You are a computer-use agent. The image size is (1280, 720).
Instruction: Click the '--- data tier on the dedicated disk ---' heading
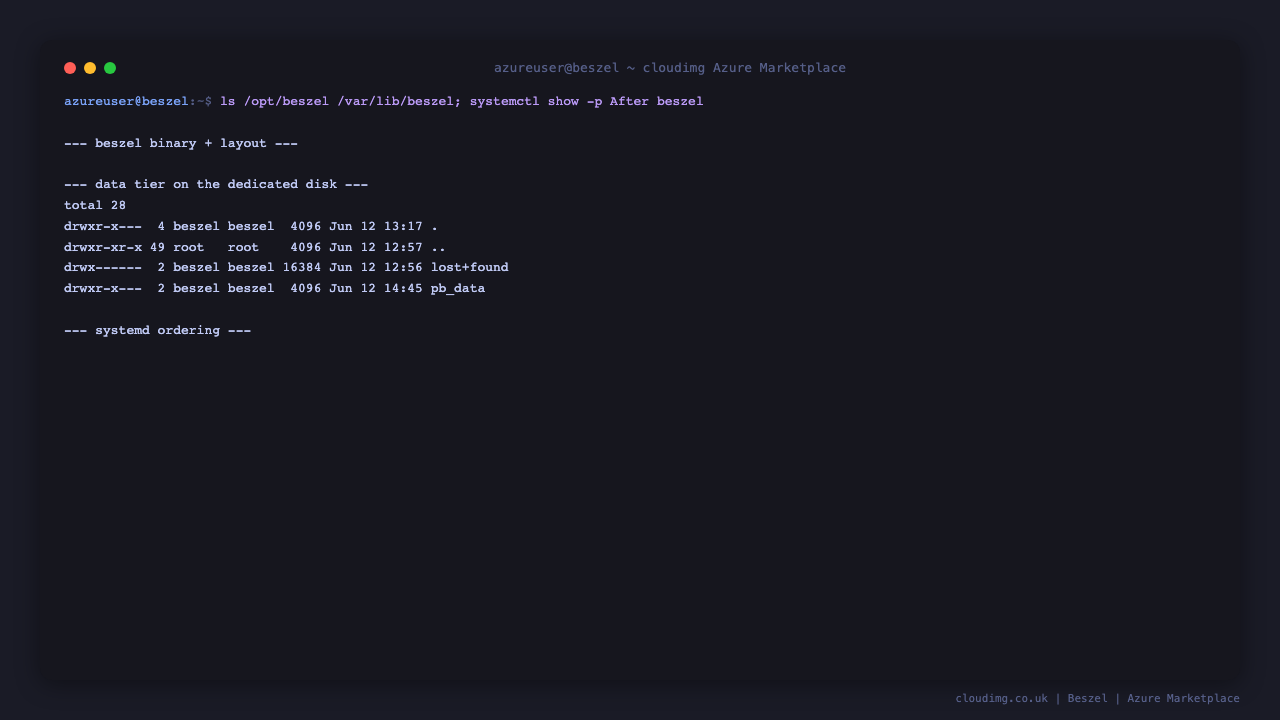tap(216, 184)
